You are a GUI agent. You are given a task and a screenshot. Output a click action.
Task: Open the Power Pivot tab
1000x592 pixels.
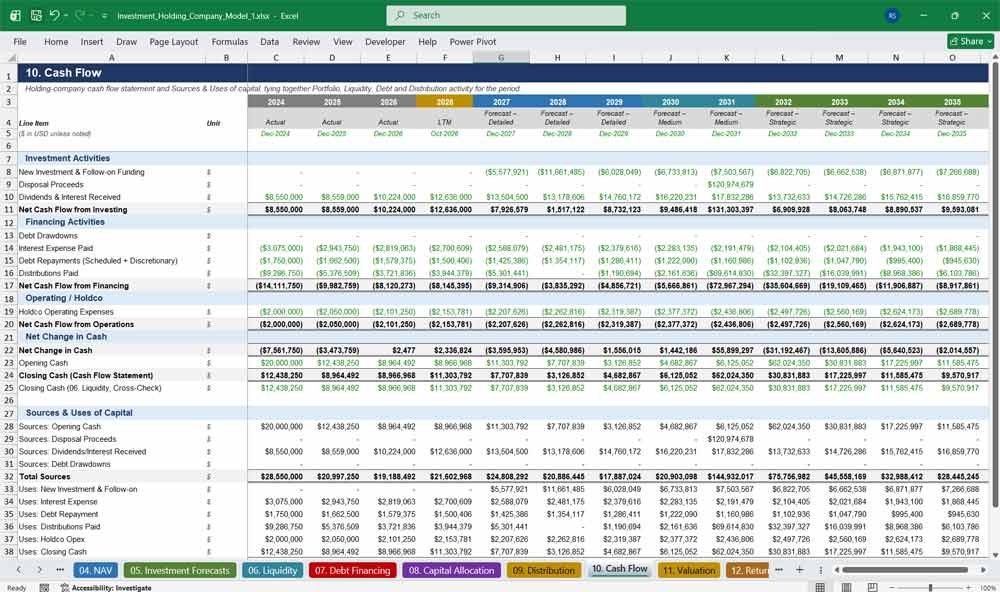tap(473, 41)
